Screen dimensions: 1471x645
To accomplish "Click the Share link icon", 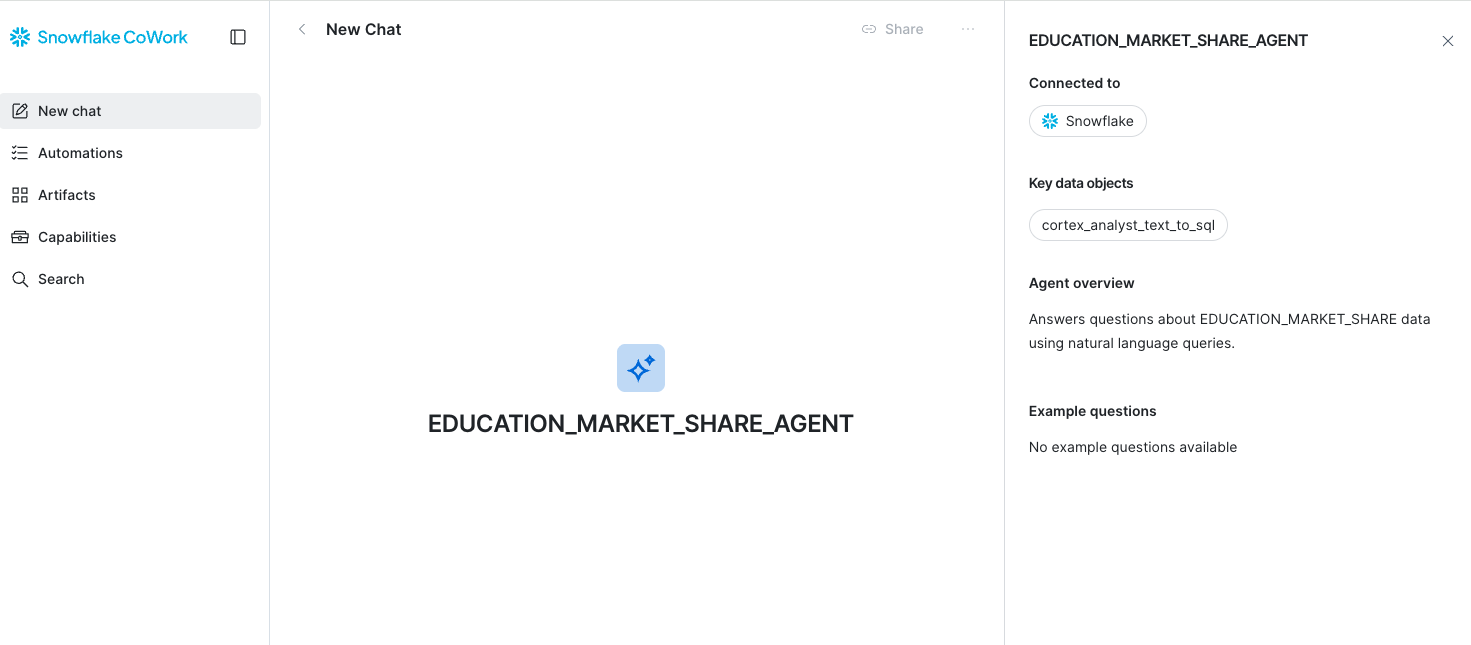I will 869,29.
